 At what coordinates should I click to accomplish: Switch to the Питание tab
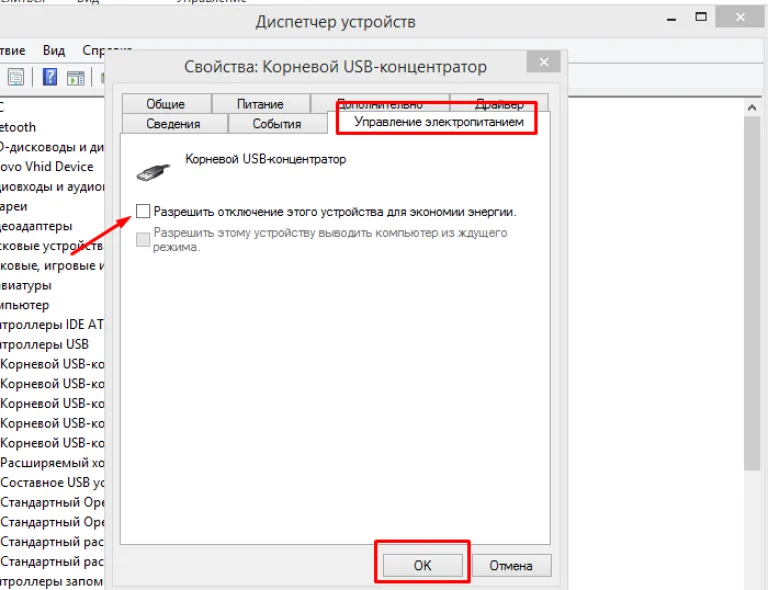tap(260, 104)
